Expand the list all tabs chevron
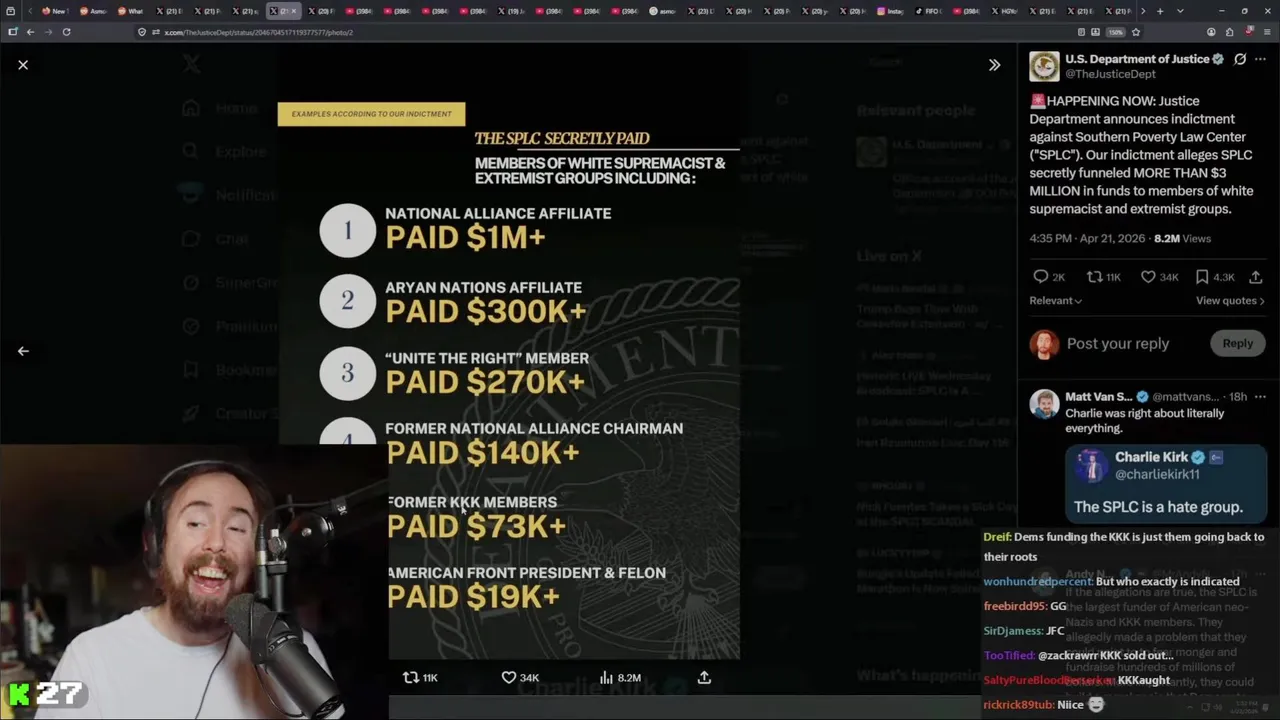This screenshot has width=1280, height=720. coord(1180,11)
